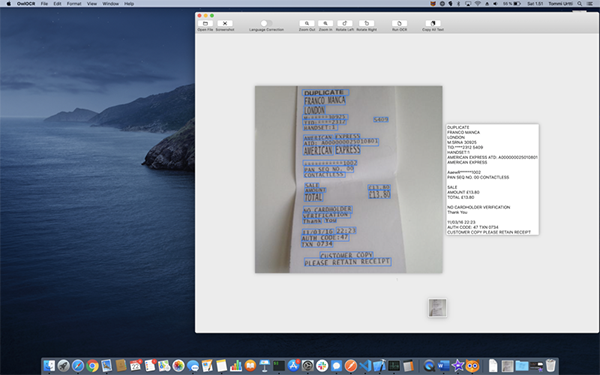Rotate the image left
The width and height of the screenshot is (600, 375).
[345, 23]
